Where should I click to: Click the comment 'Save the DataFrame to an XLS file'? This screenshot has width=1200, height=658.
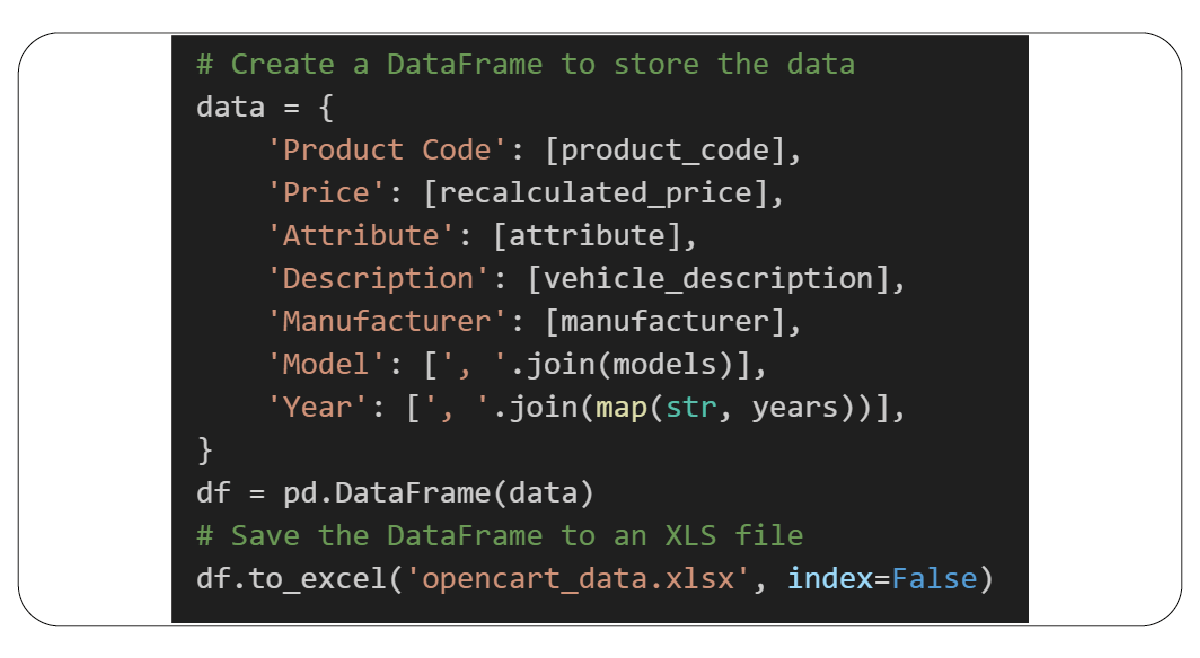click(x=500, y=536)
